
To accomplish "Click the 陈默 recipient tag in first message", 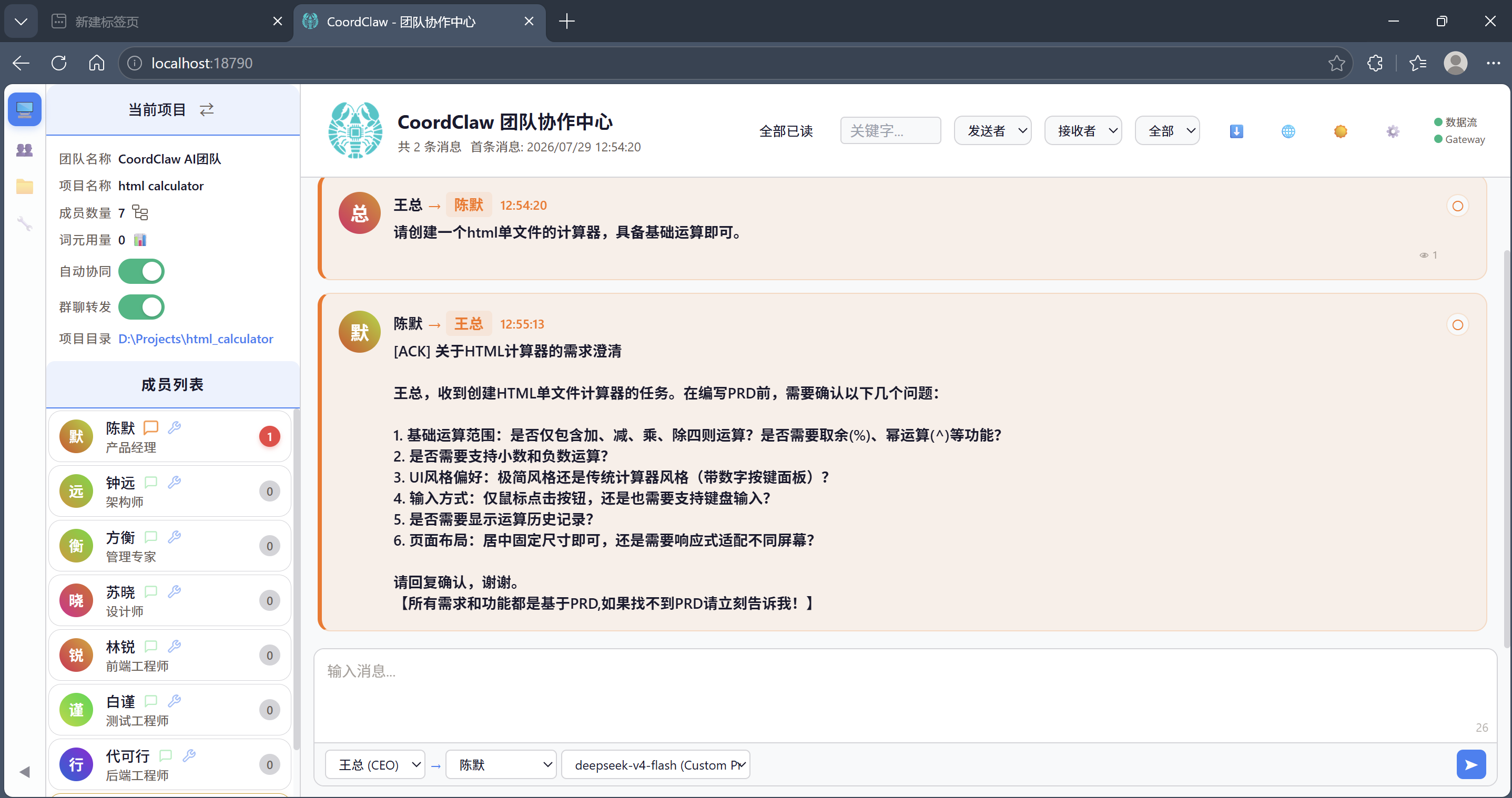I will (469, 205).
